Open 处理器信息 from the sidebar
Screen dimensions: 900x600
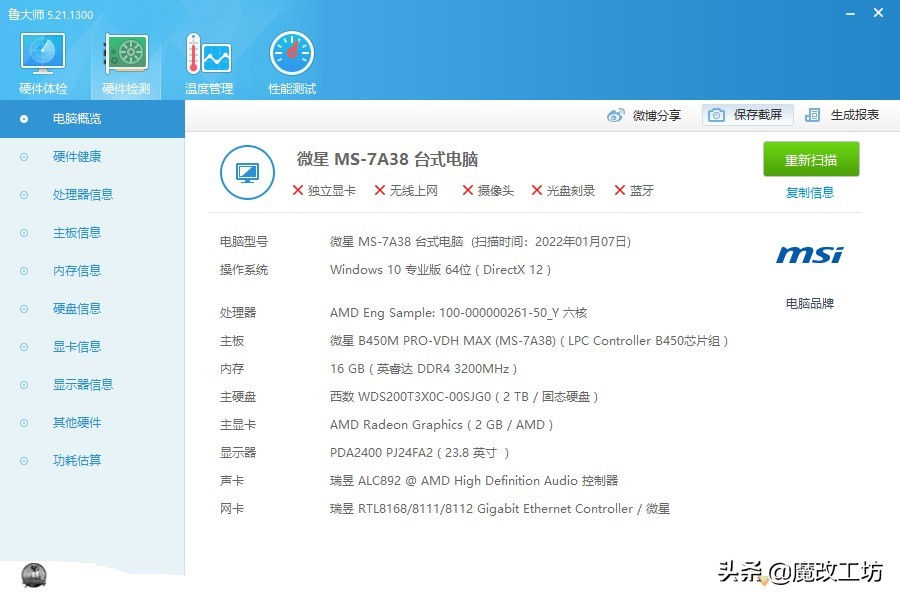79,194
